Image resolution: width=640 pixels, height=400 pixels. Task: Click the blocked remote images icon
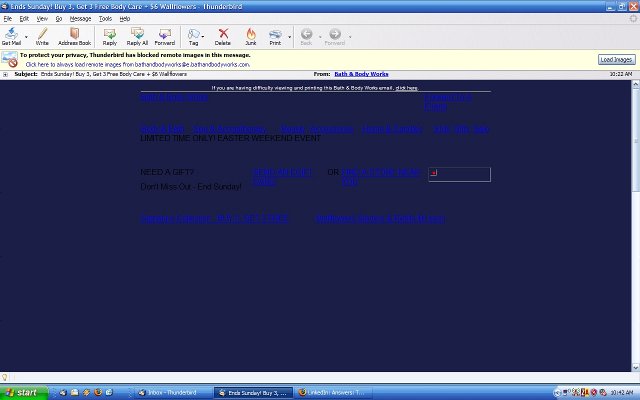point(9,60)
